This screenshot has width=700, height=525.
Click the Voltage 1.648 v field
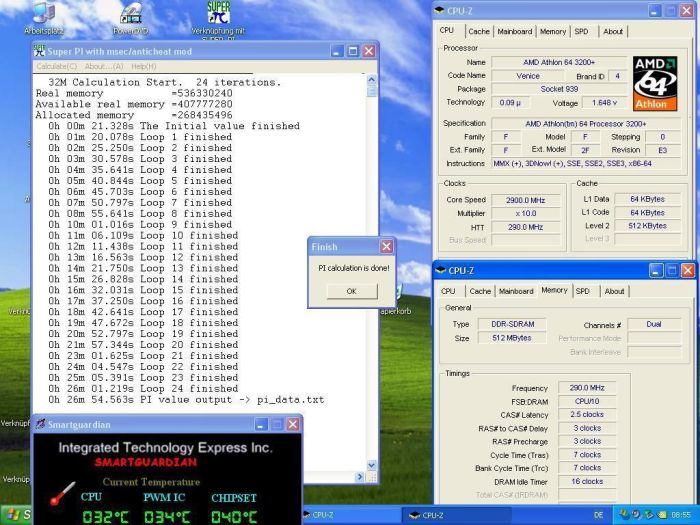(604, 103)
